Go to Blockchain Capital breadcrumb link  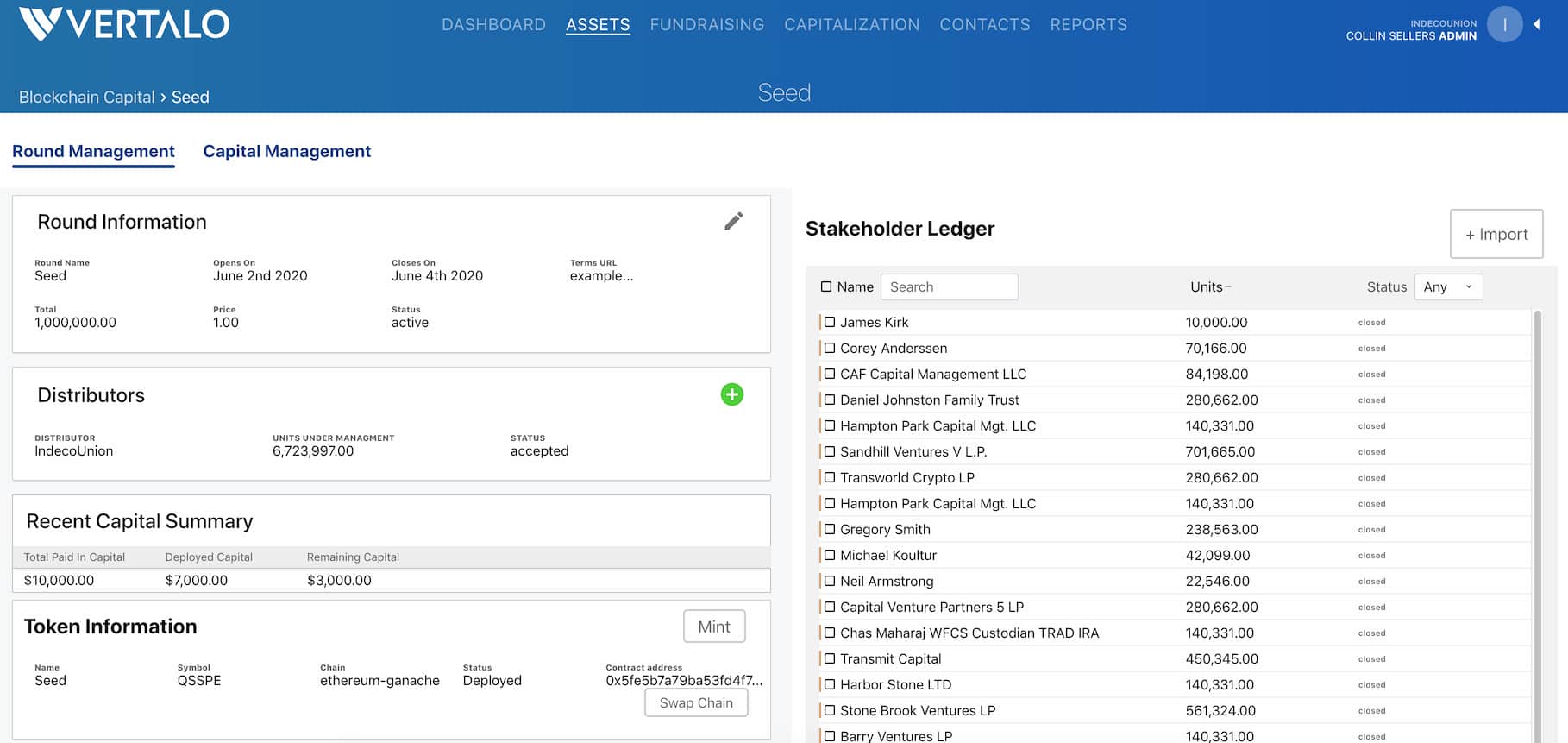tap(87, 97)
